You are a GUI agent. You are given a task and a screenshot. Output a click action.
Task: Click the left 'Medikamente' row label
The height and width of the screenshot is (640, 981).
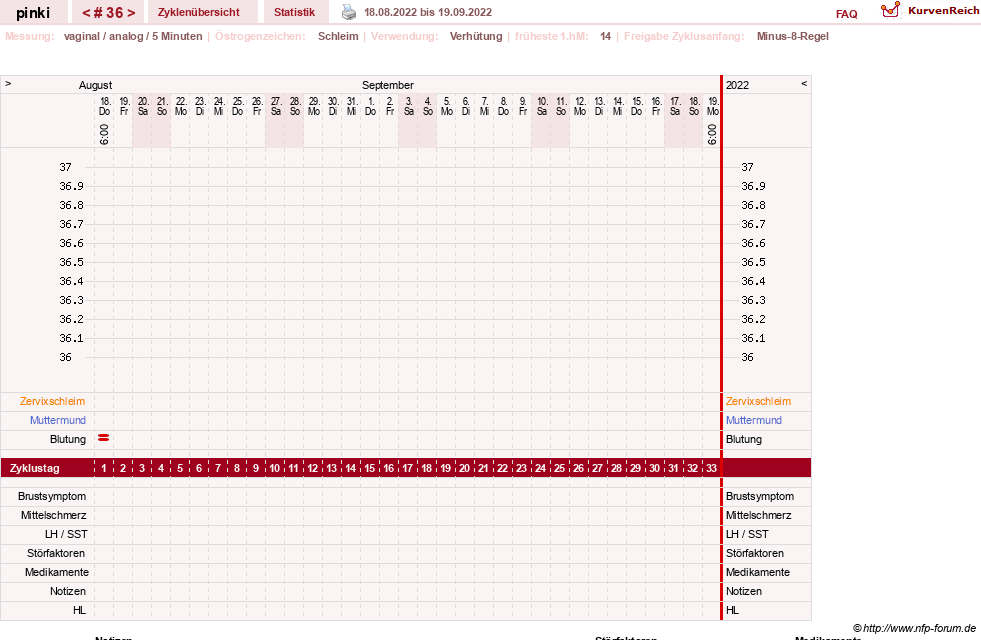click(57, 572)
